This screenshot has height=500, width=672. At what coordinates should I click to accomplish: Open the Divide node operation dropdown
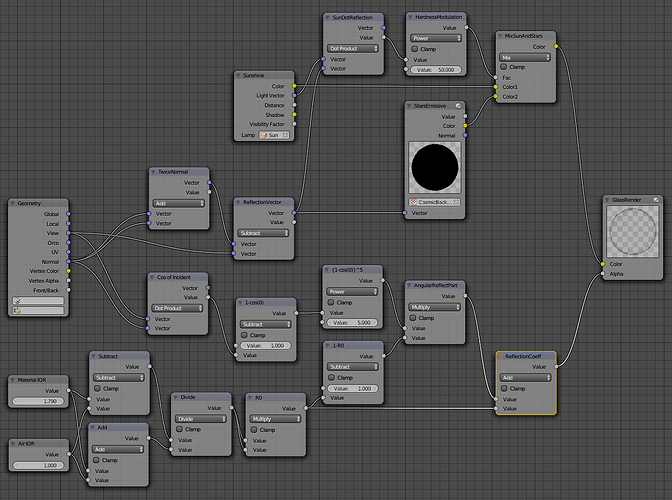pyautogui.click(x=201, y=419)
